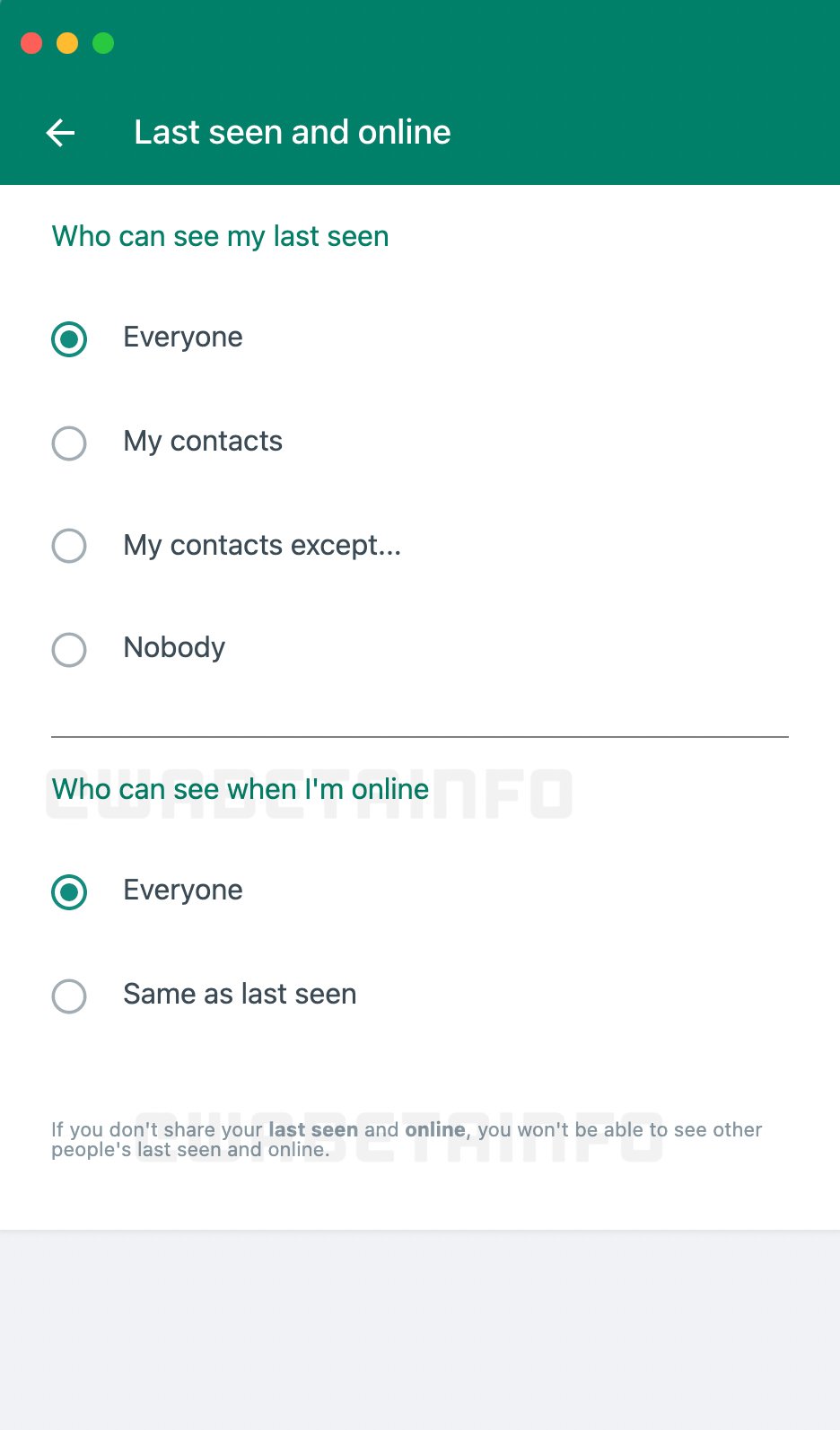840x1430 pixels.
Task: Click the My contacts label text
Action: click(203, 441)
